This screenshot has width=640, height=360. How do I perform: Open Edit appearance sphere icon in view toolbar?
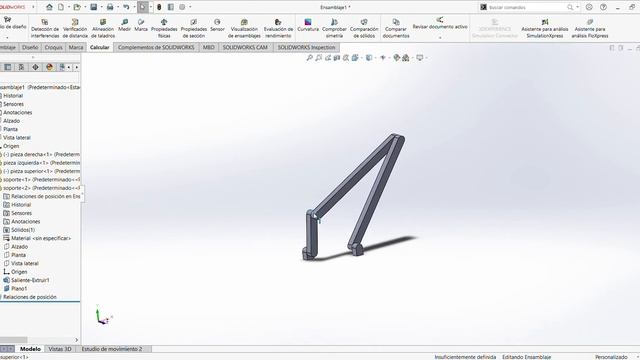(x=396, y=58)
